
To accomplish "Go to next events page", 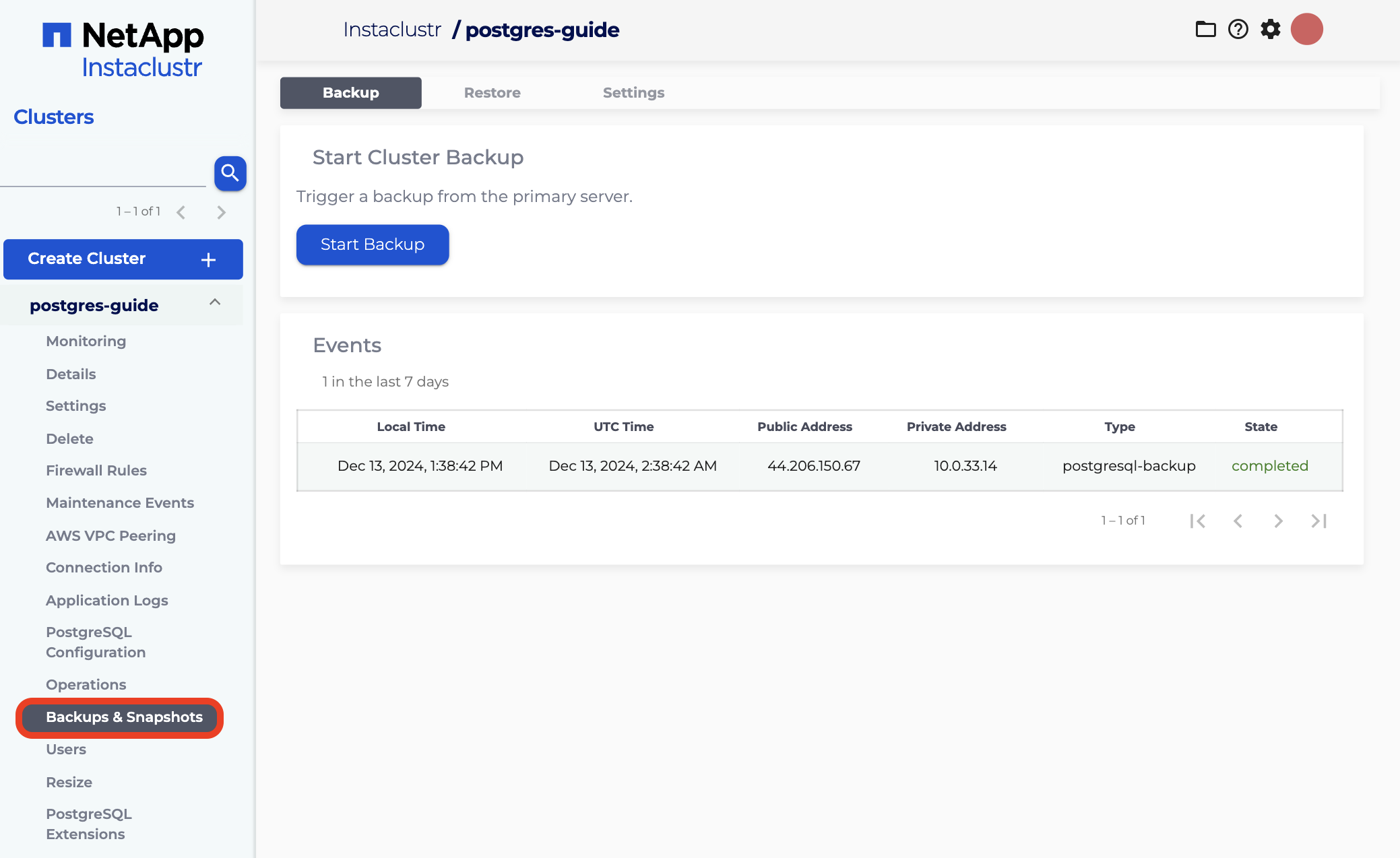I will (1278, 521).
